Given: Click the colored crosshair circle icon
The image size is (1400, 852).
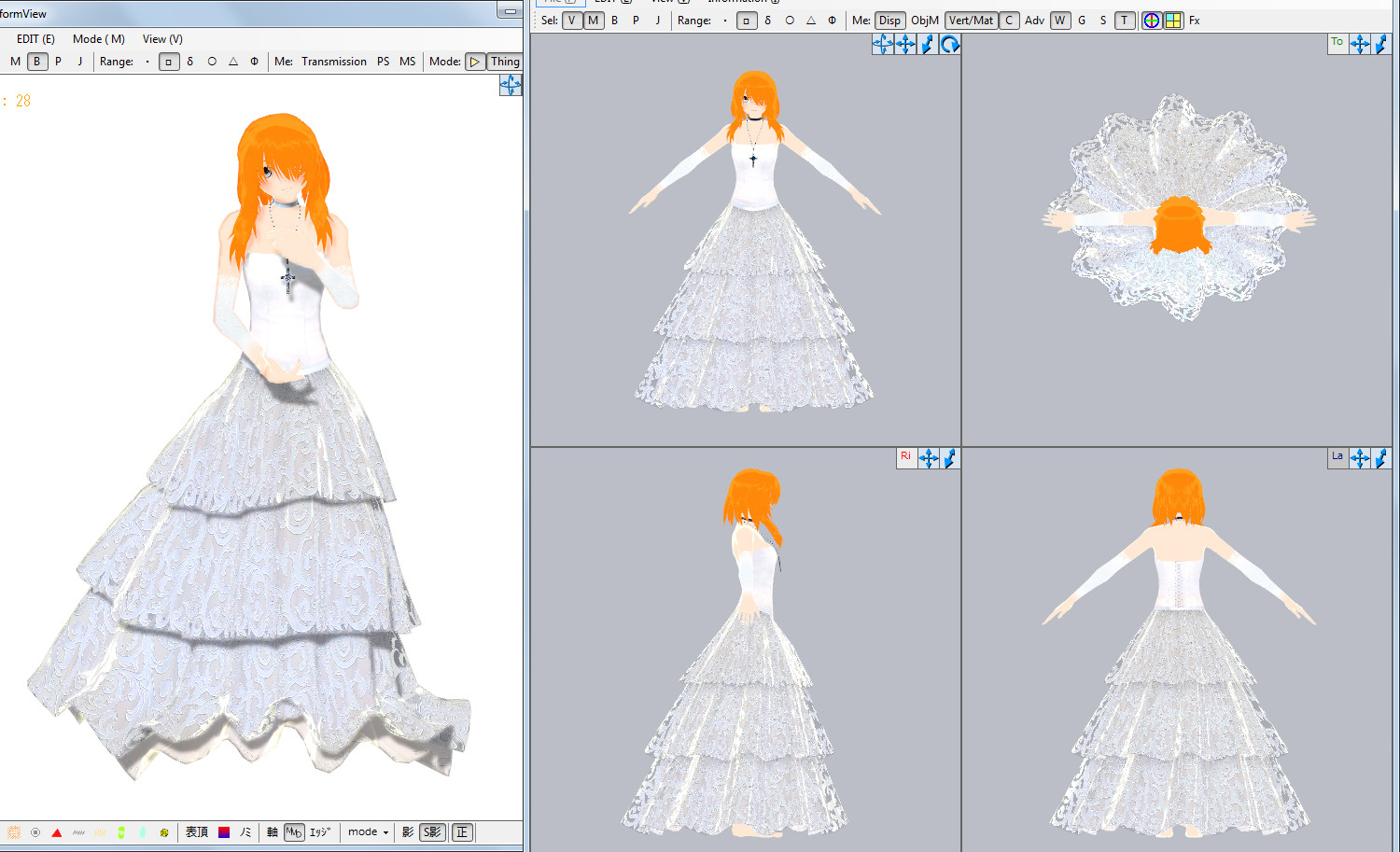Looking at the screenshot, I should pyautogui.click(x=1152, y=21).
